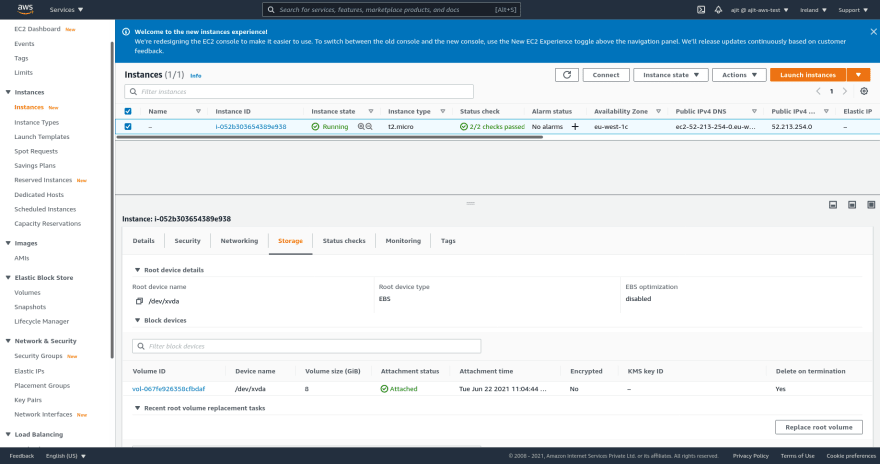Image resolution: width=880 pixels, height=464 pixels.
Task: Sort by the Instance state column arrow
Action: (x=370, y=111)
